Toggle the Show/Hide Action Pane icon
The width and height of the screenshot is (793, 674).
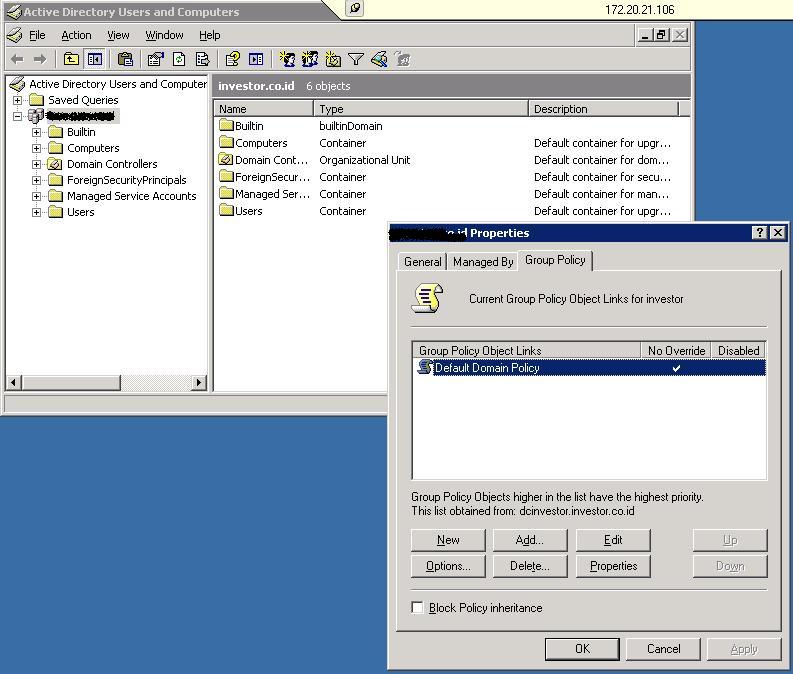256,60
